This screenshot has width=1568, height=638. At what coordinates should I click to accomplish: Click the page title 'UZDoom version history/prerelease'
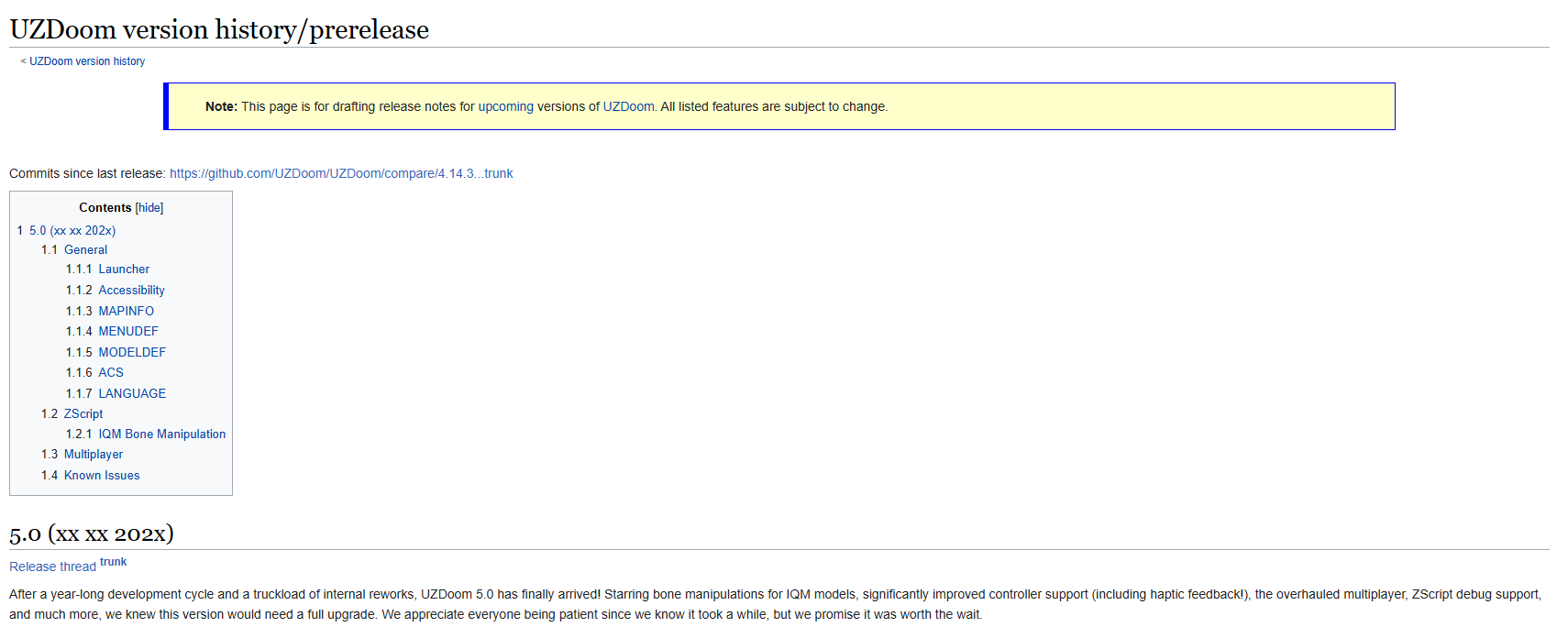coord(219,29)
